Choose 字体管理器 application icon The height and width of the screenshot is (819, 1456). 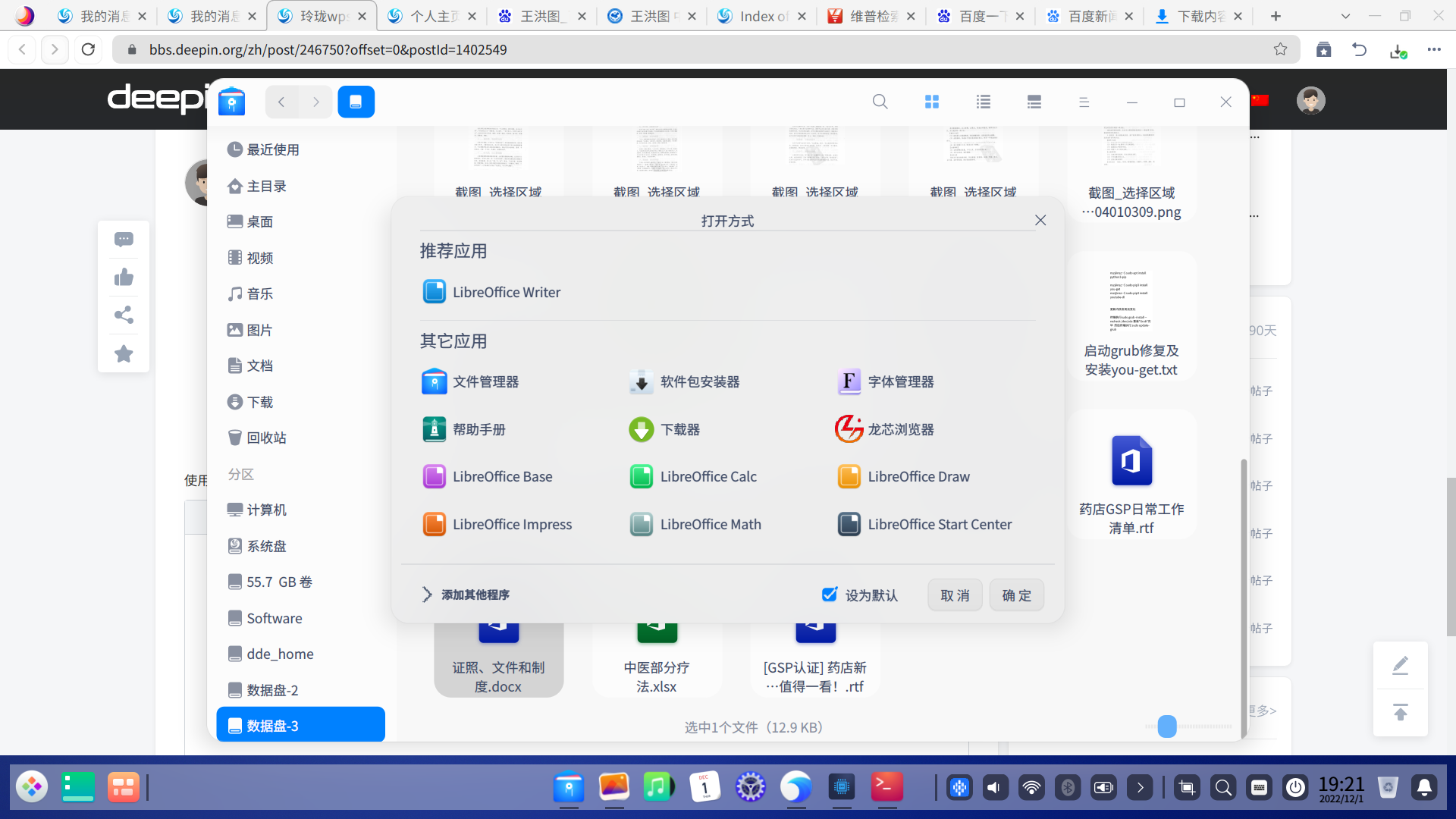pyautogui.click(x=849, y=381)
